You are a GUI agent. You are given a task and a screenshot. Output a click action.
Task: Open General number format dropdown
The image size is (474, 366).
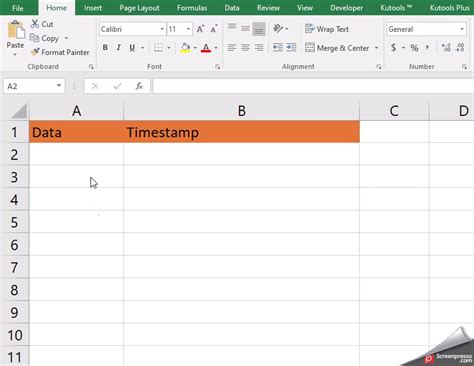click(x=462, y=29)
